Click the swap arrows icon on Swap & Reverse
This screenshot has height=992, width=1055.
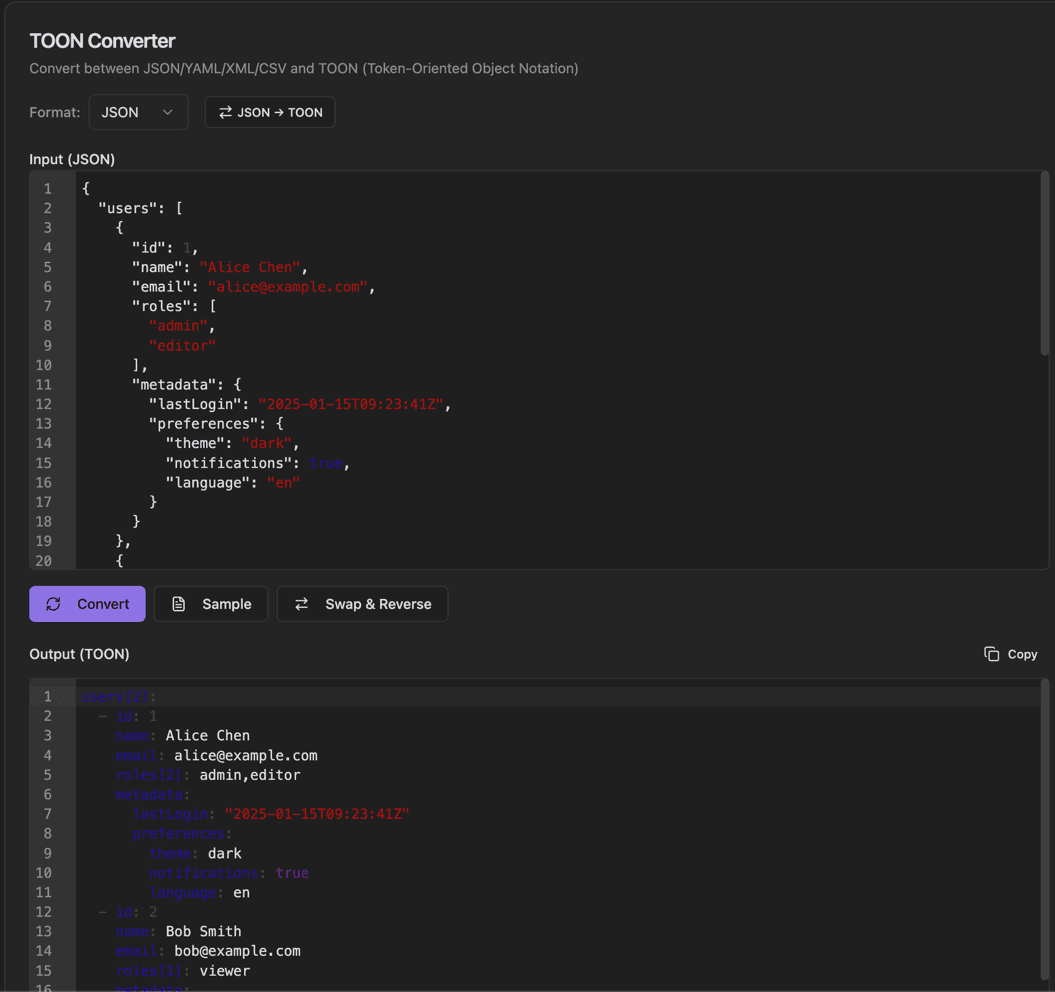[x=300, y=603]
